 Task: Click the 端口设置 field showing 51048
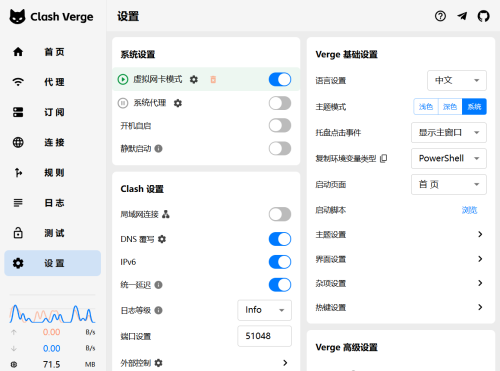tap(265, 336)
